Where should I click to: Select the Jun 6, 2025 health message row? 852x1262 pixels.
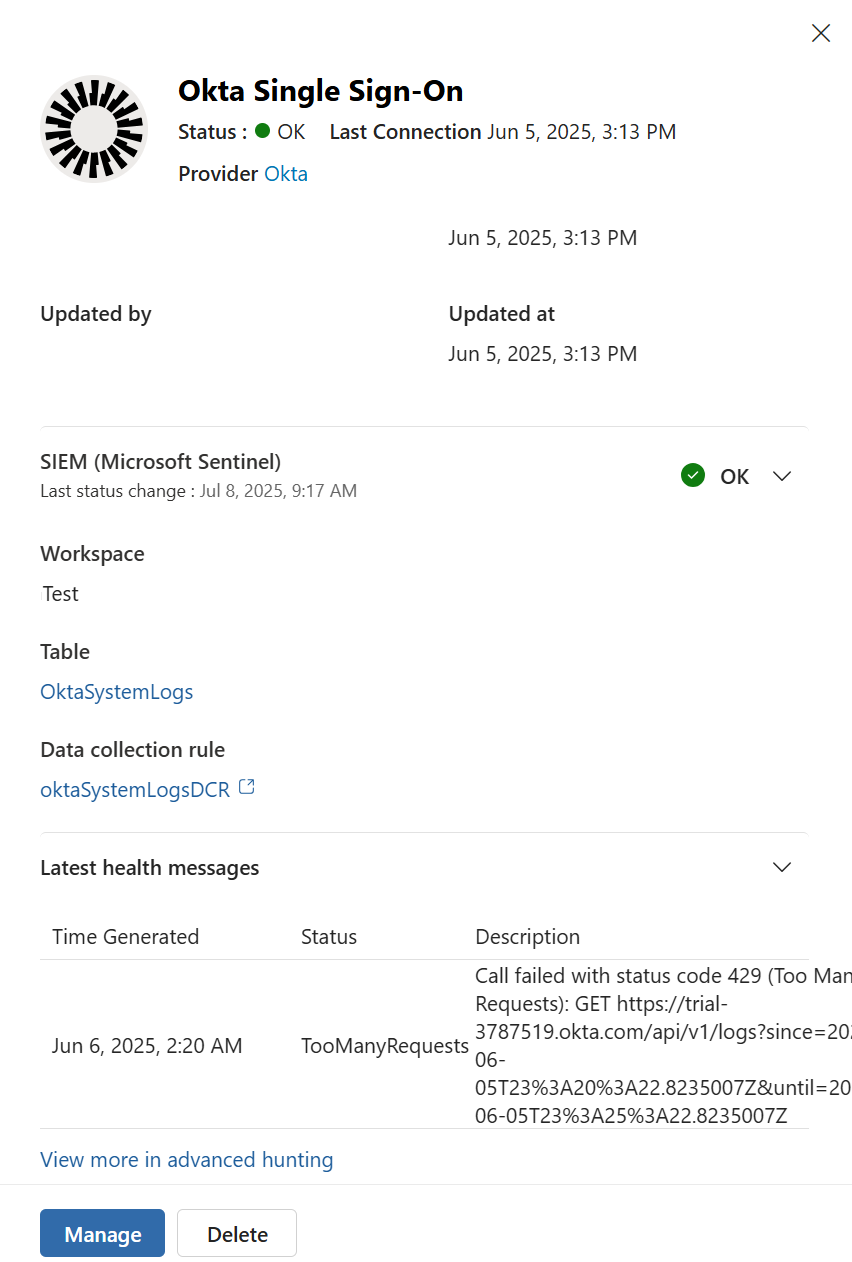[x=147, y=1046]
